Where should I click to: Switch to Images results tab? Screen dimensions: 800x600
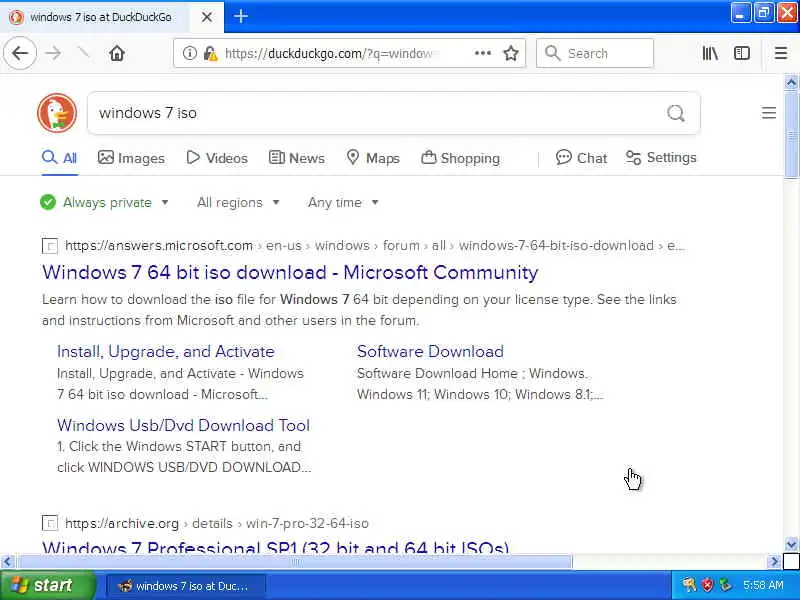point(131,158)
